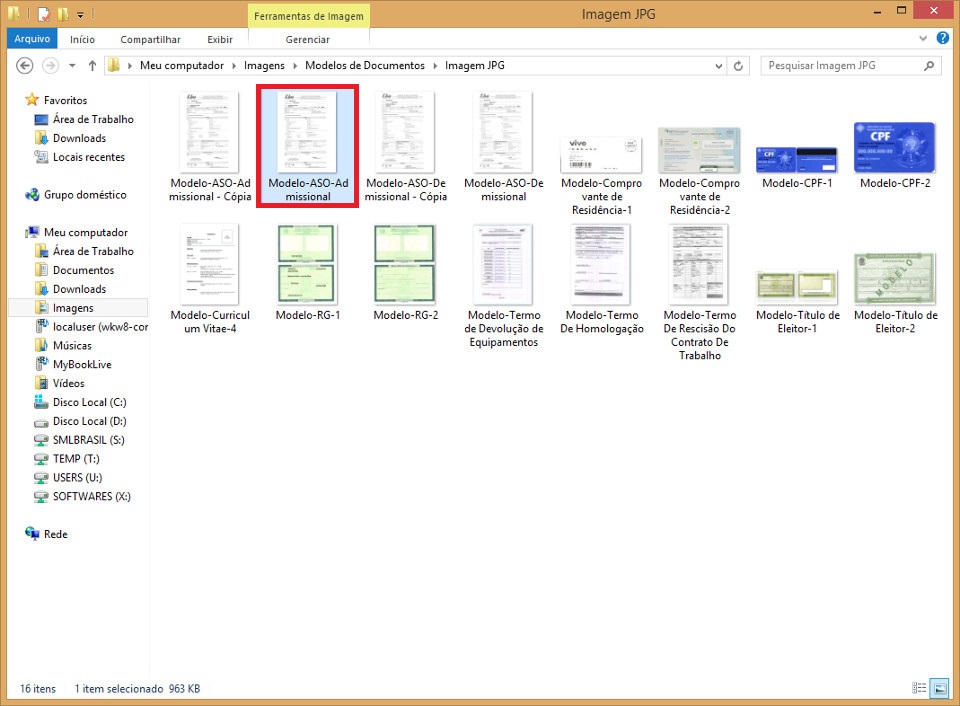Switch to large thumbnails view in status bar

click(x=938, y=688)
